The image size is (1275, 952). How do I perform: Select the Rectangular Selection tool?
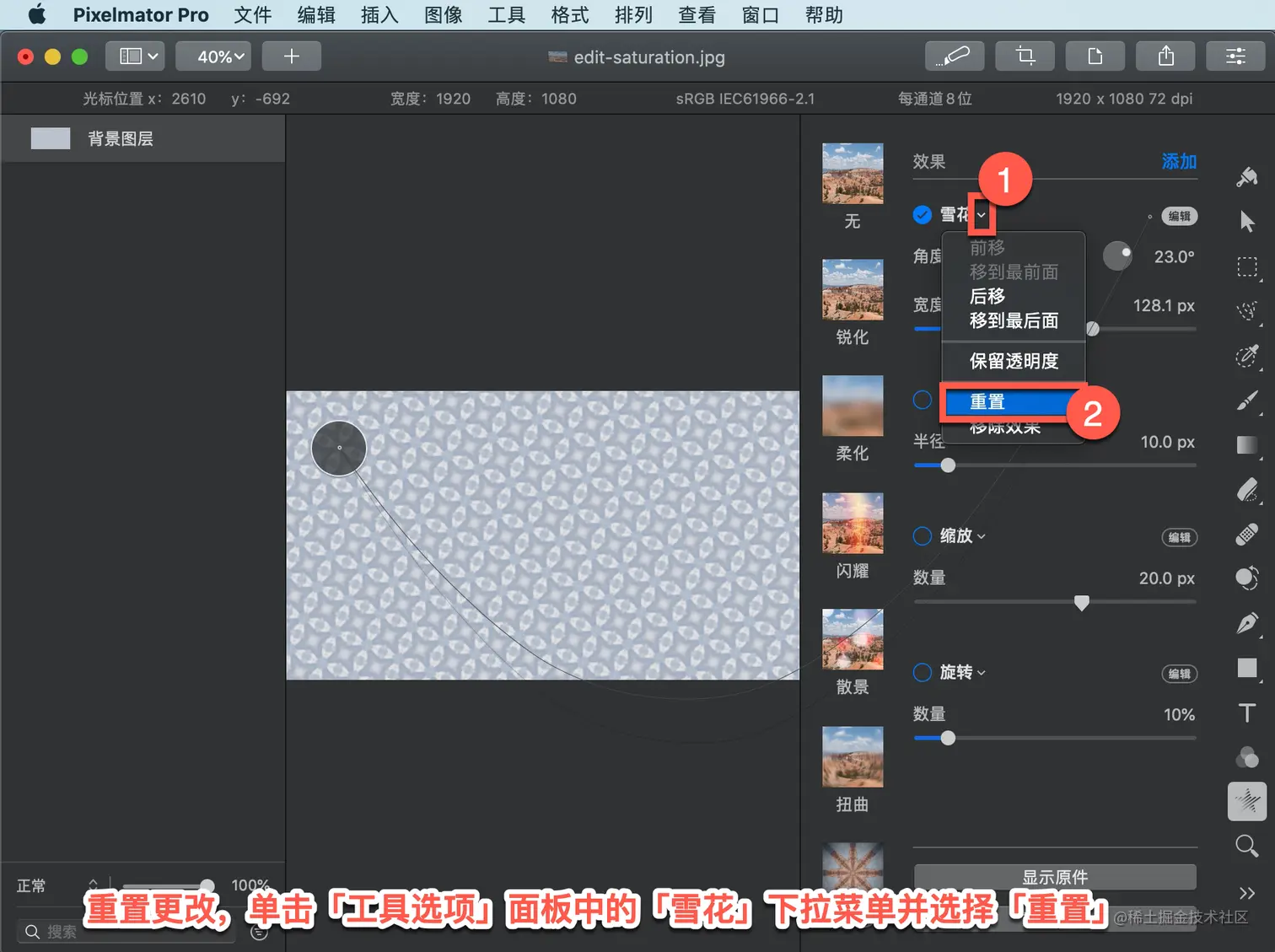tap(1247, 267)
